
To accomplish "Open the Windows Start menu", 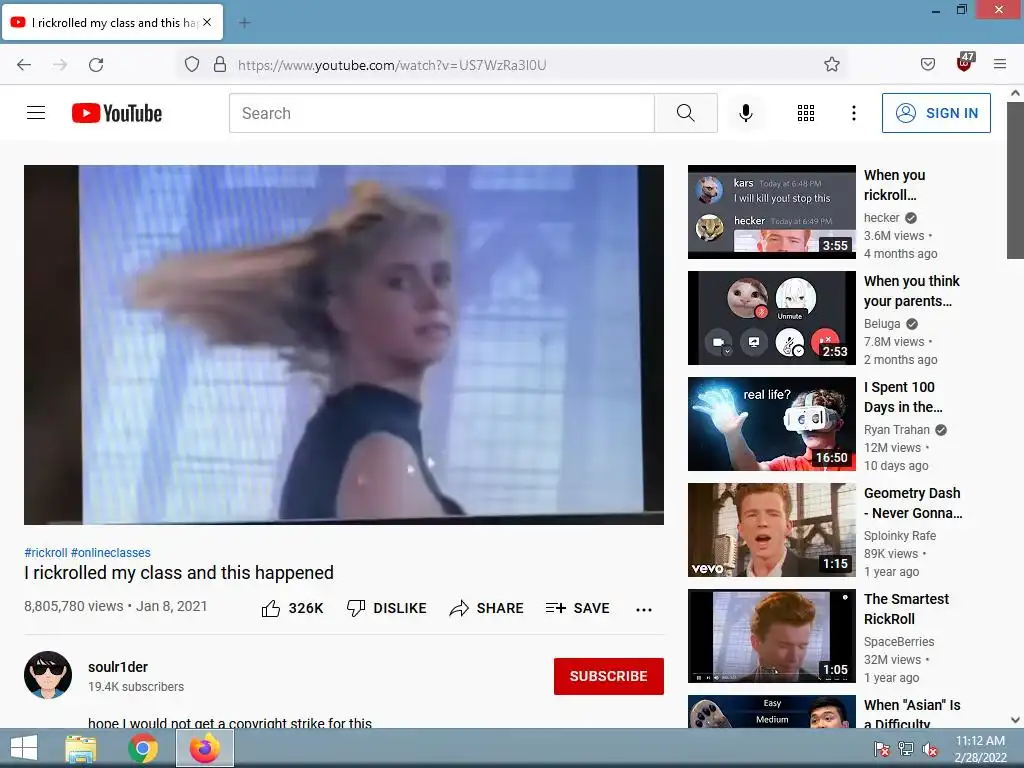I will pyautogui.click(x=24, y=748).
